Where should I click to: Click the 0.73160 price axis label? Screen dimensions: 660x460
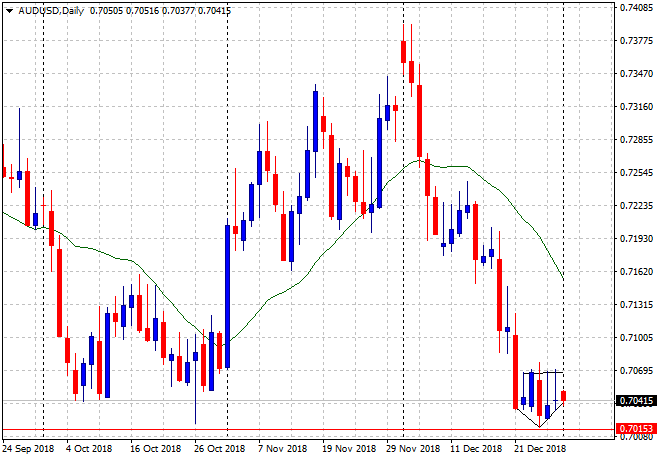coord(636,106)
